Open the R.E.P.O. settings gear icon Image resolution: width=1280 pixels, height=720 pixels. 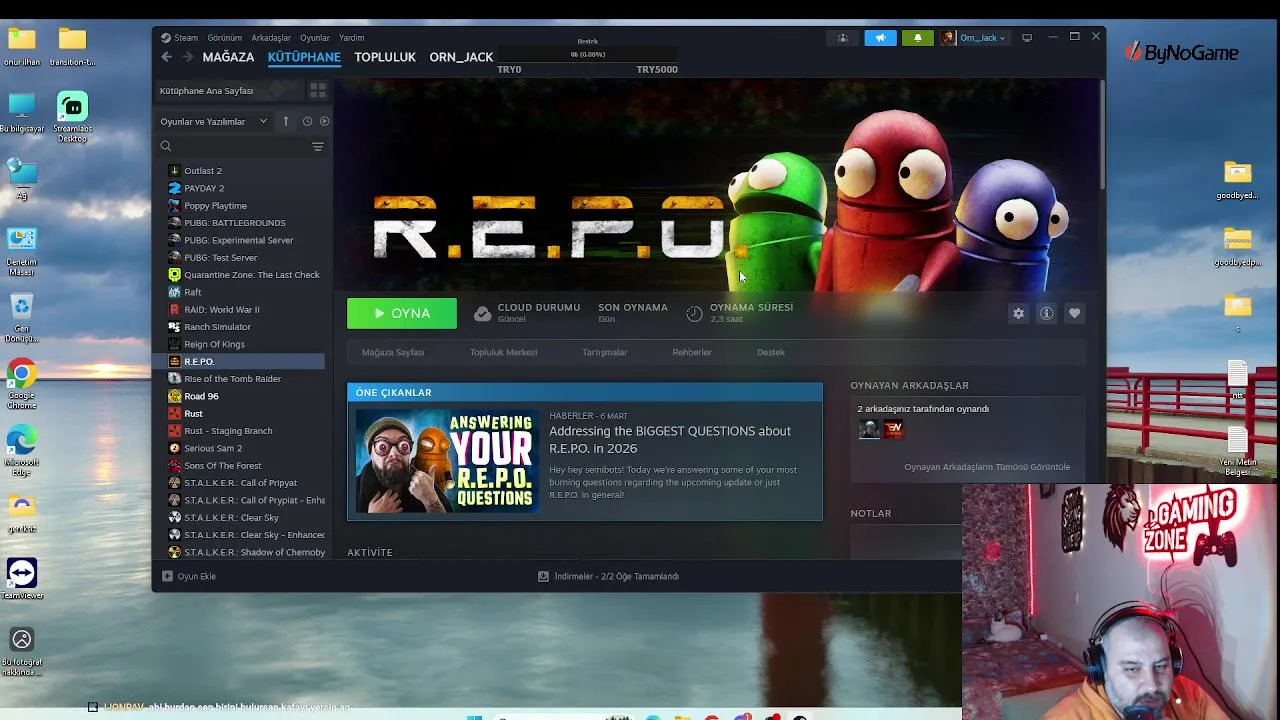point(1018,314)
